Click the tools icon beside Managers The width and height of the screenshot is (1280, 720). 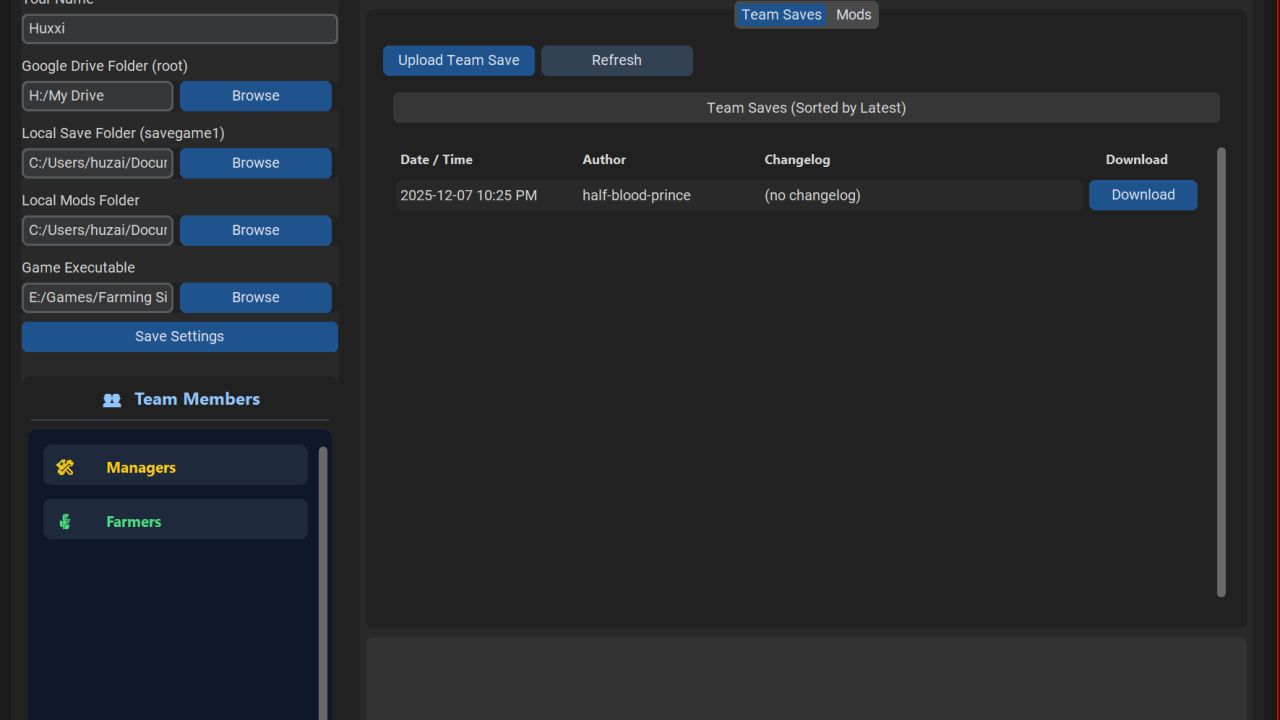coord(64,466)
